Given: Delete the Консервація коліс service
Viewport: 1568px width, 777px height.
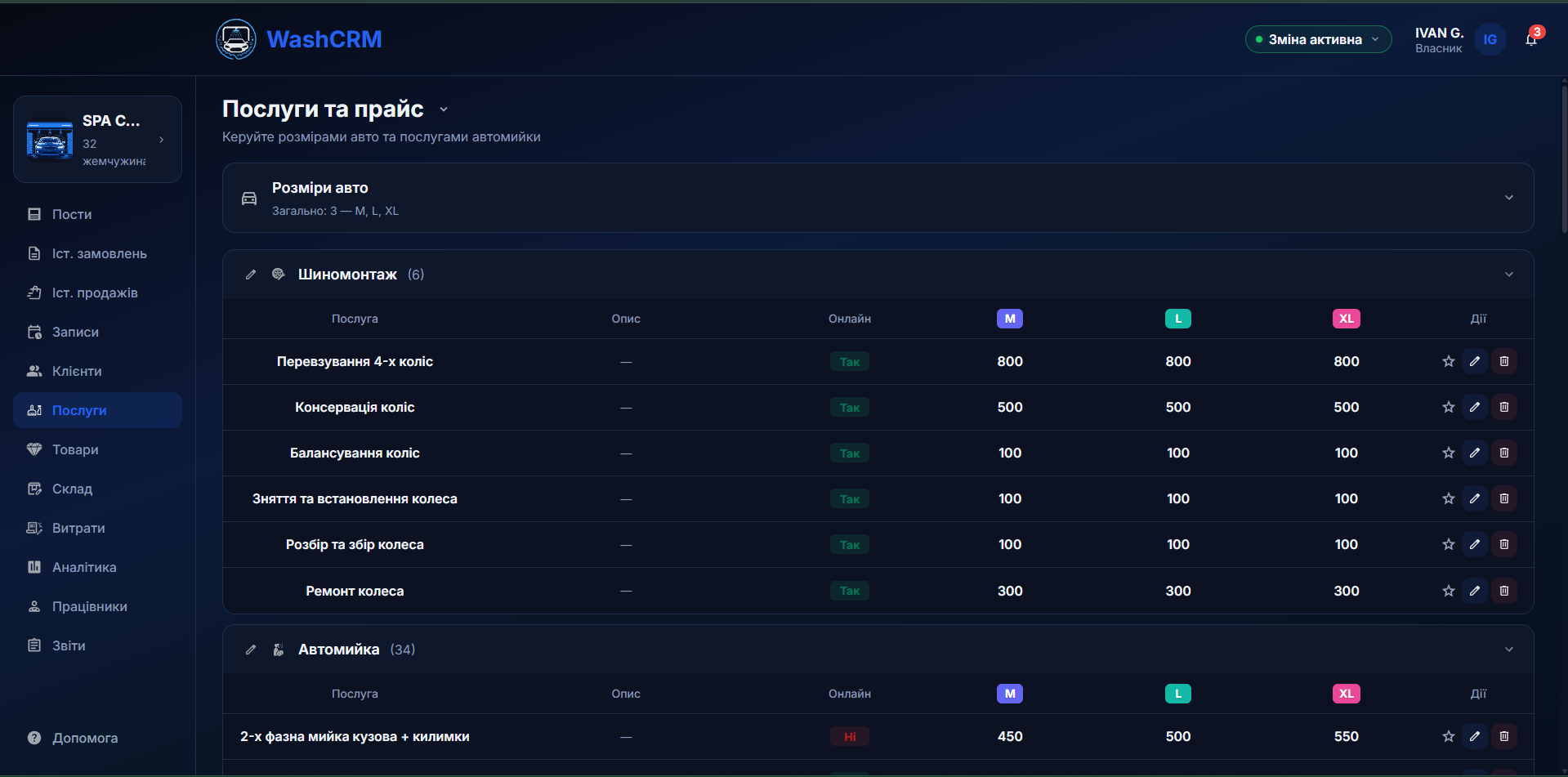Looking at the screenshot, I should (x=1504, y=407).
